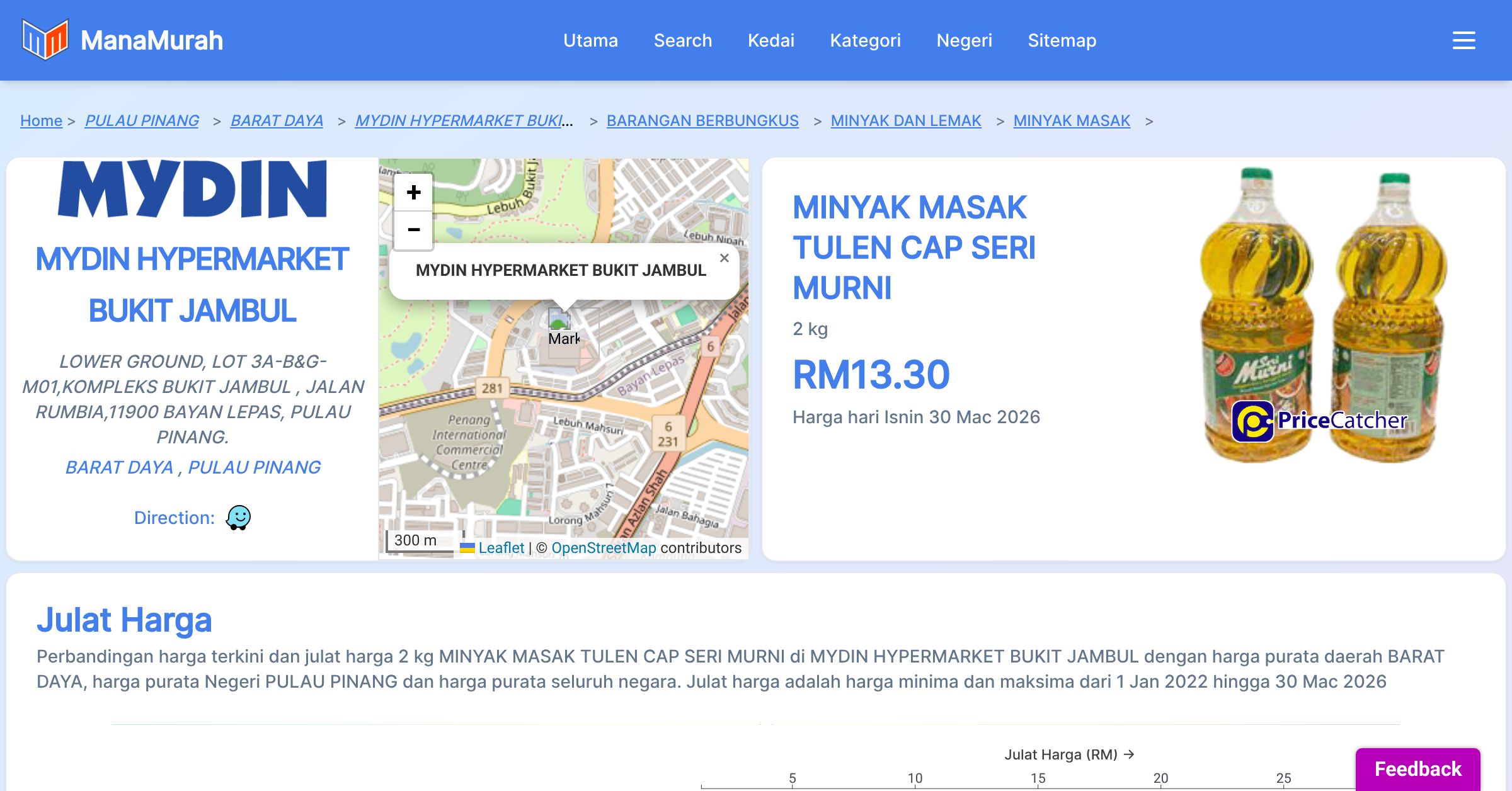The height and width of the screenshot is (791, 1512).
Task: Close the map popup
Action: [724, 258]
